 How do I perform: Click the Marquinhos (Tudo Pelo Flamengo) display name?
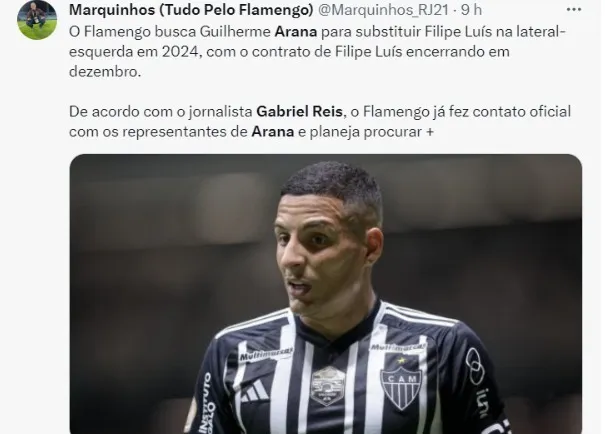coord(191,10)
